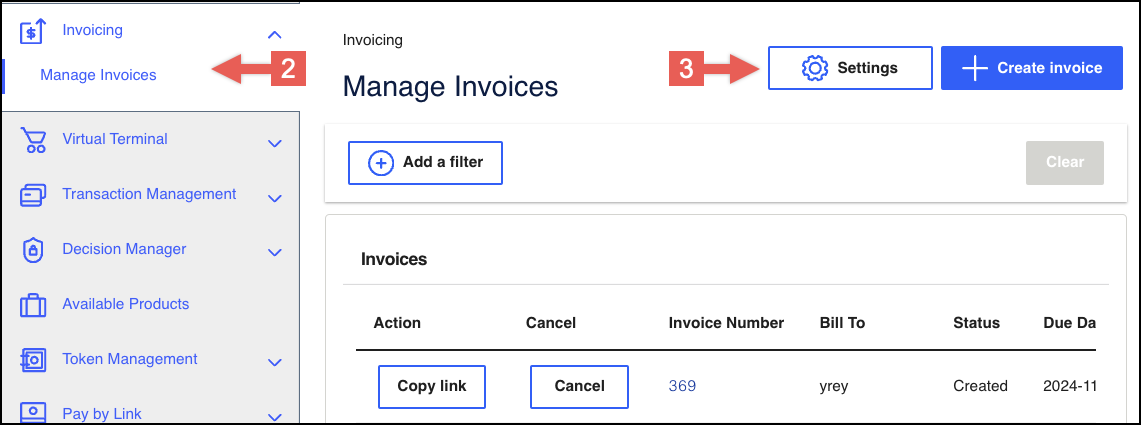Click the Pay by Link icon
The width and height of the screenshot is (1141, 425).
(x=34, y=412)
